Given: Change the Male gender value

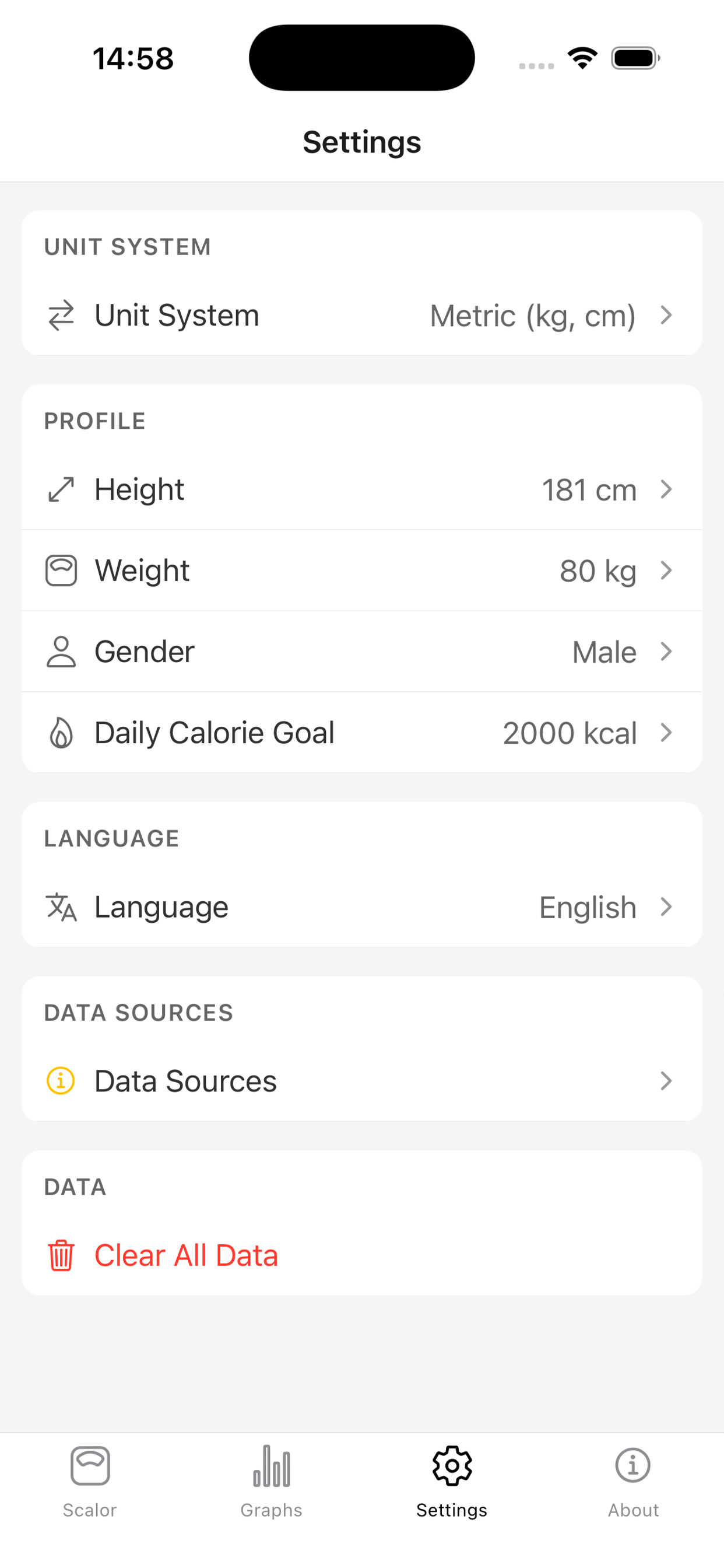Looking at the screenshot, I should tap(604, 652).
